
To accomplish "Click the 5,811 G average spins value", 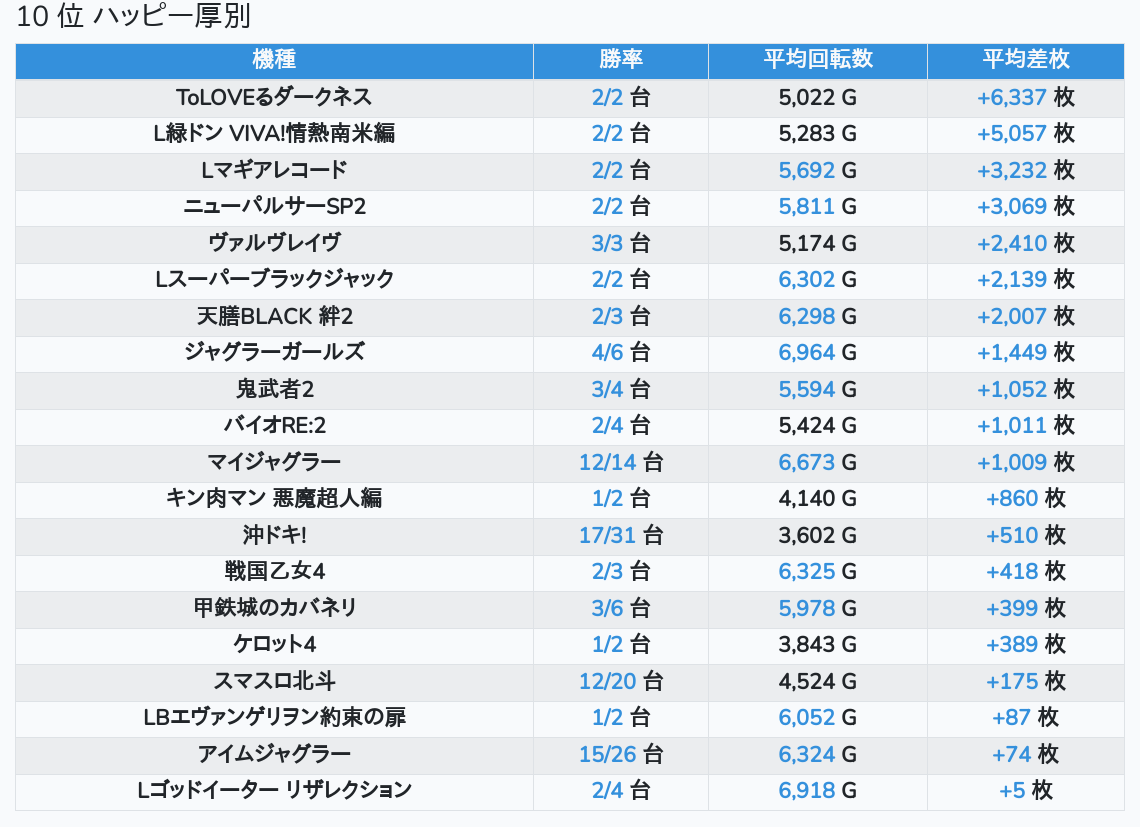I will 817,207.
